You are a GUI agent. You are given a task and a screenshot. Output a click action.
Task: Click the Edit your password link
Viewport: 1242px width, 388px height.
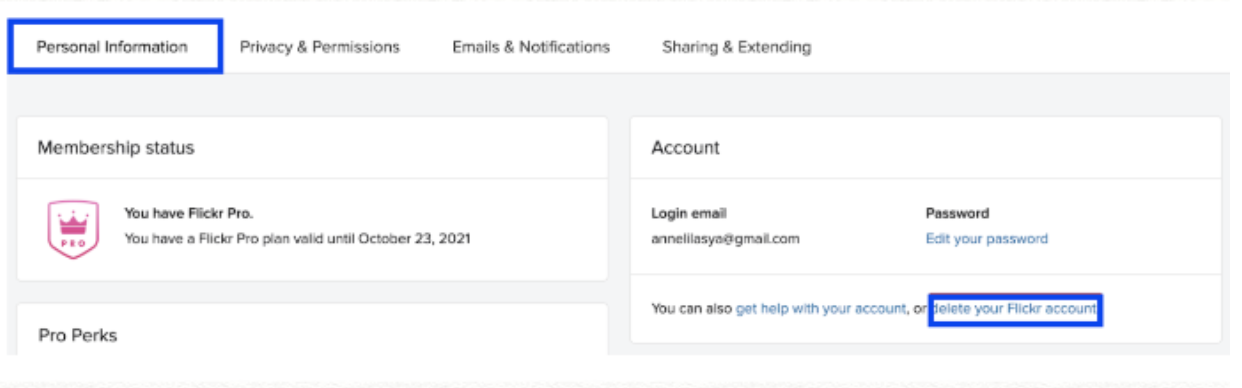point(987,239)
